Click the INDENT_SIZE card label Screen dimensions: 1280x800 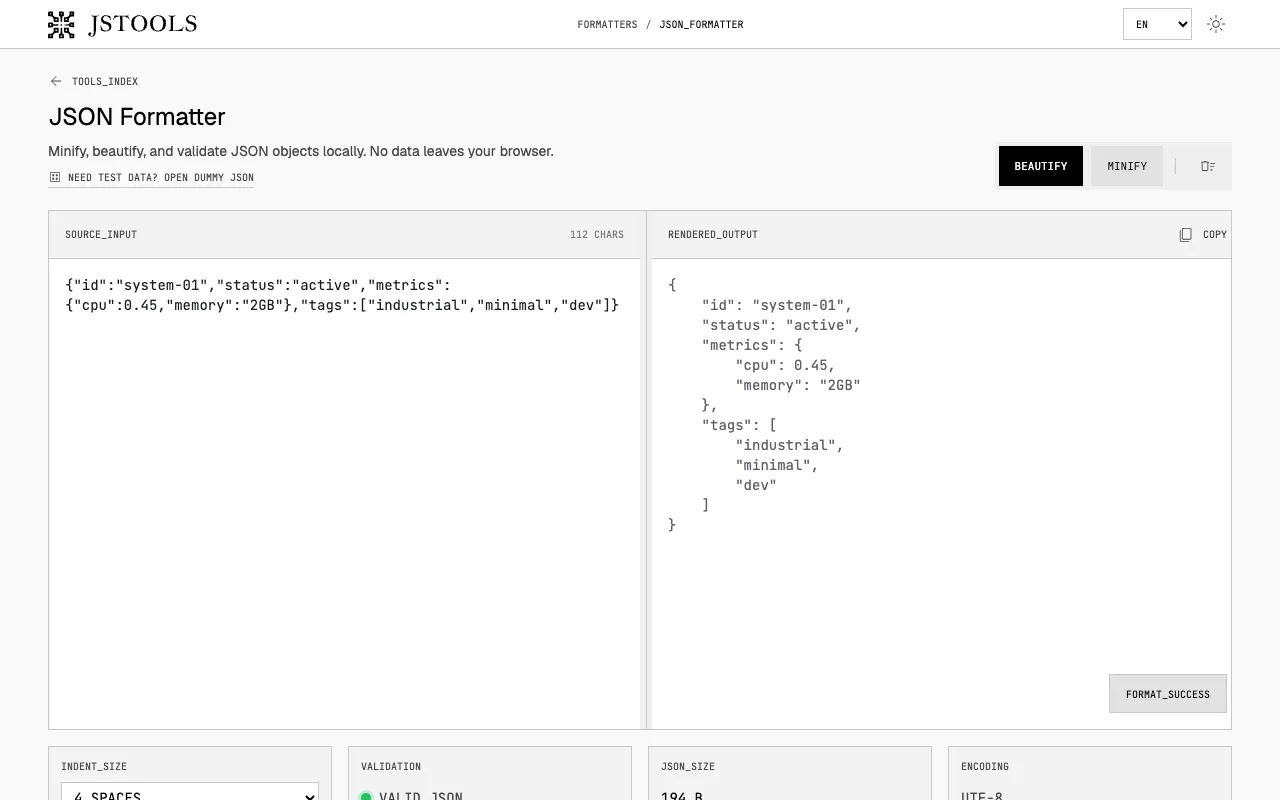pos(94,766)
